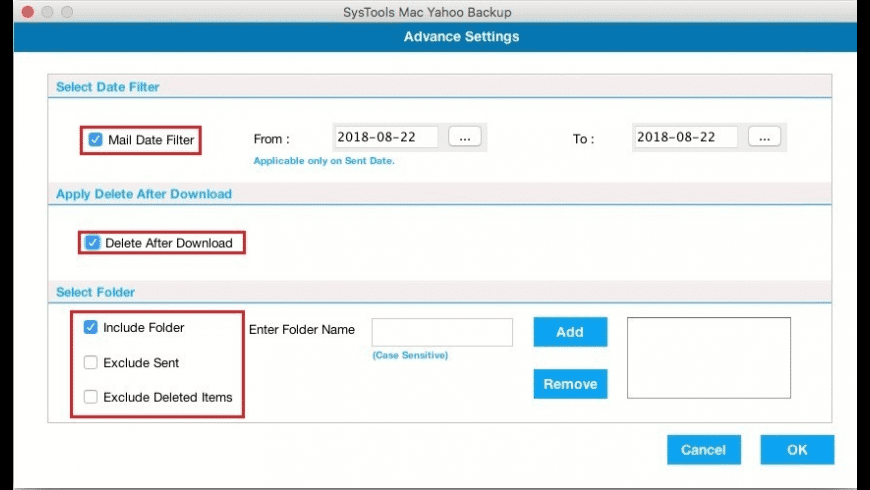Click the 'SysTools Mac Yahoo Backup' window title
The height and width of the screenshot is (490, 870).
click(427, 12)
